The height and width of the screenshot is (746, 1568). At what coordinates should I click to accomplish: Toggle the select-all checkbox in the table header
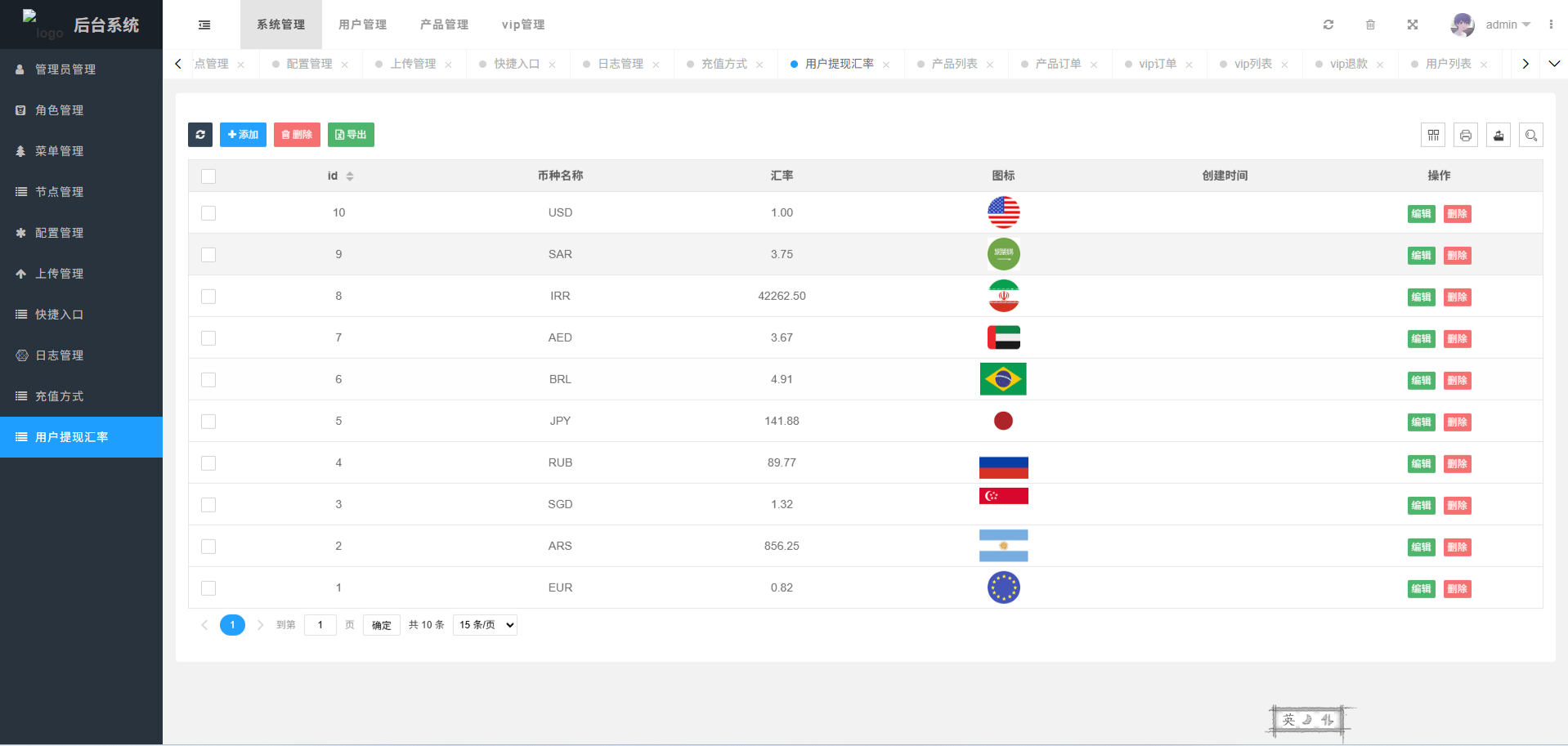click(x=208, y=176)
